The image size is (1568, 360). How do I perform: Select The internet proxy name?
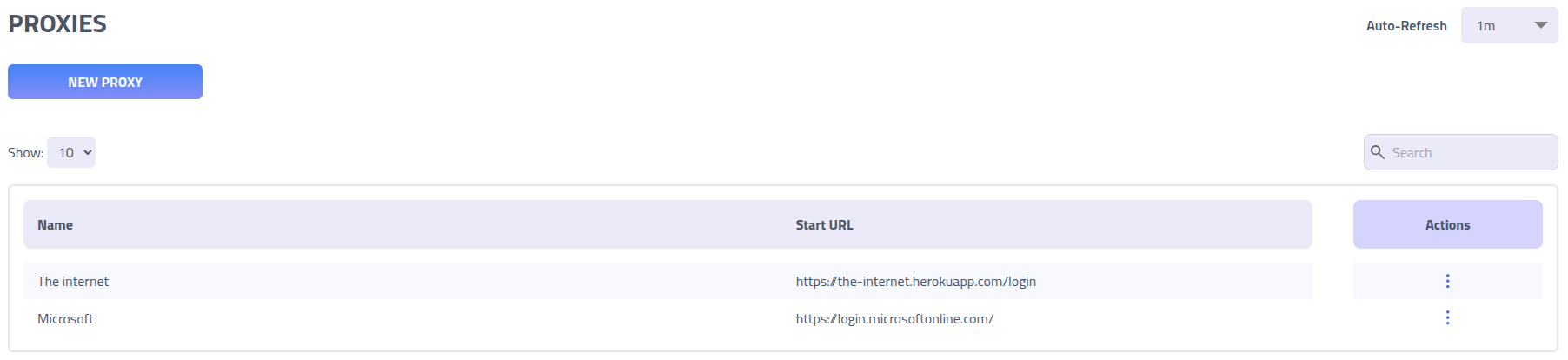pos(73,282)
